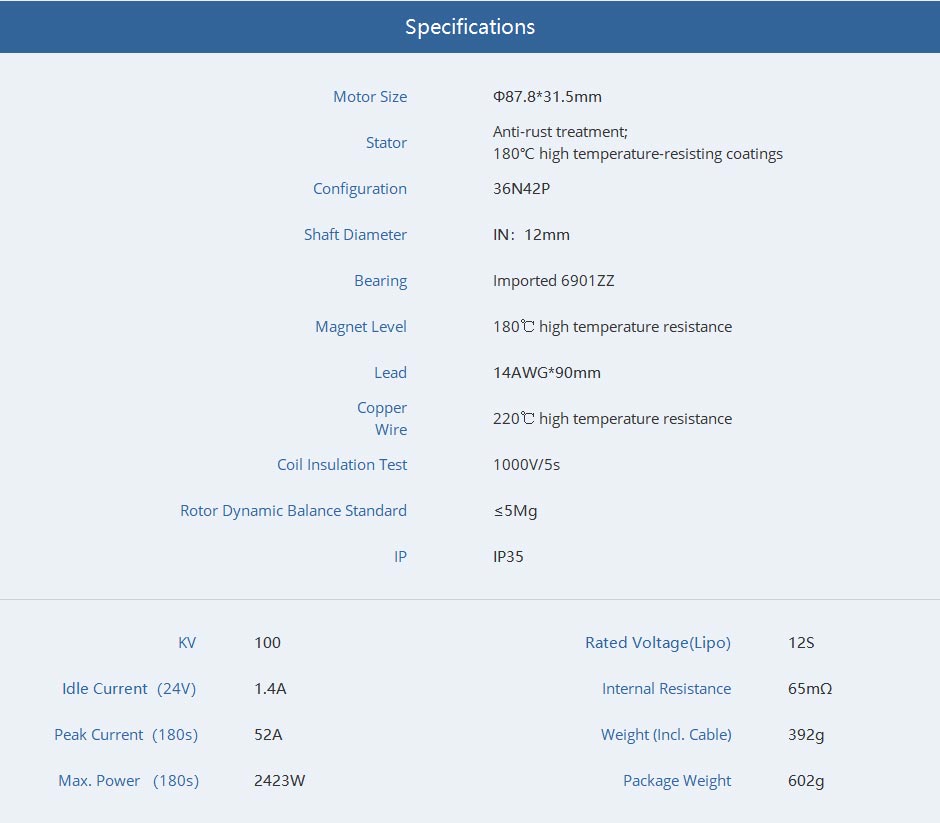Select the Copper Wire label
The image size is (940, 823).
click(x=382, y=418)
